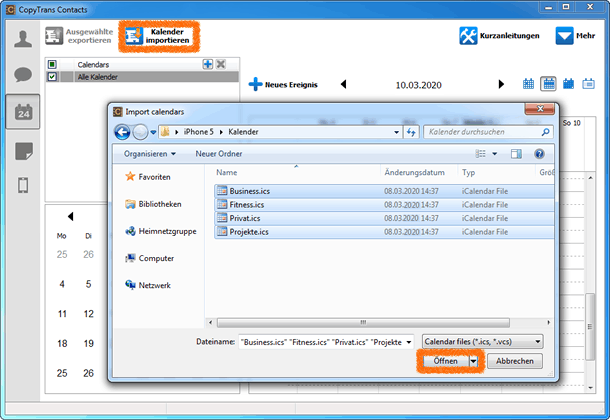Open Netzwerk in navigation pane
This screenshot has height=420, width=610.
click(148, 285)
